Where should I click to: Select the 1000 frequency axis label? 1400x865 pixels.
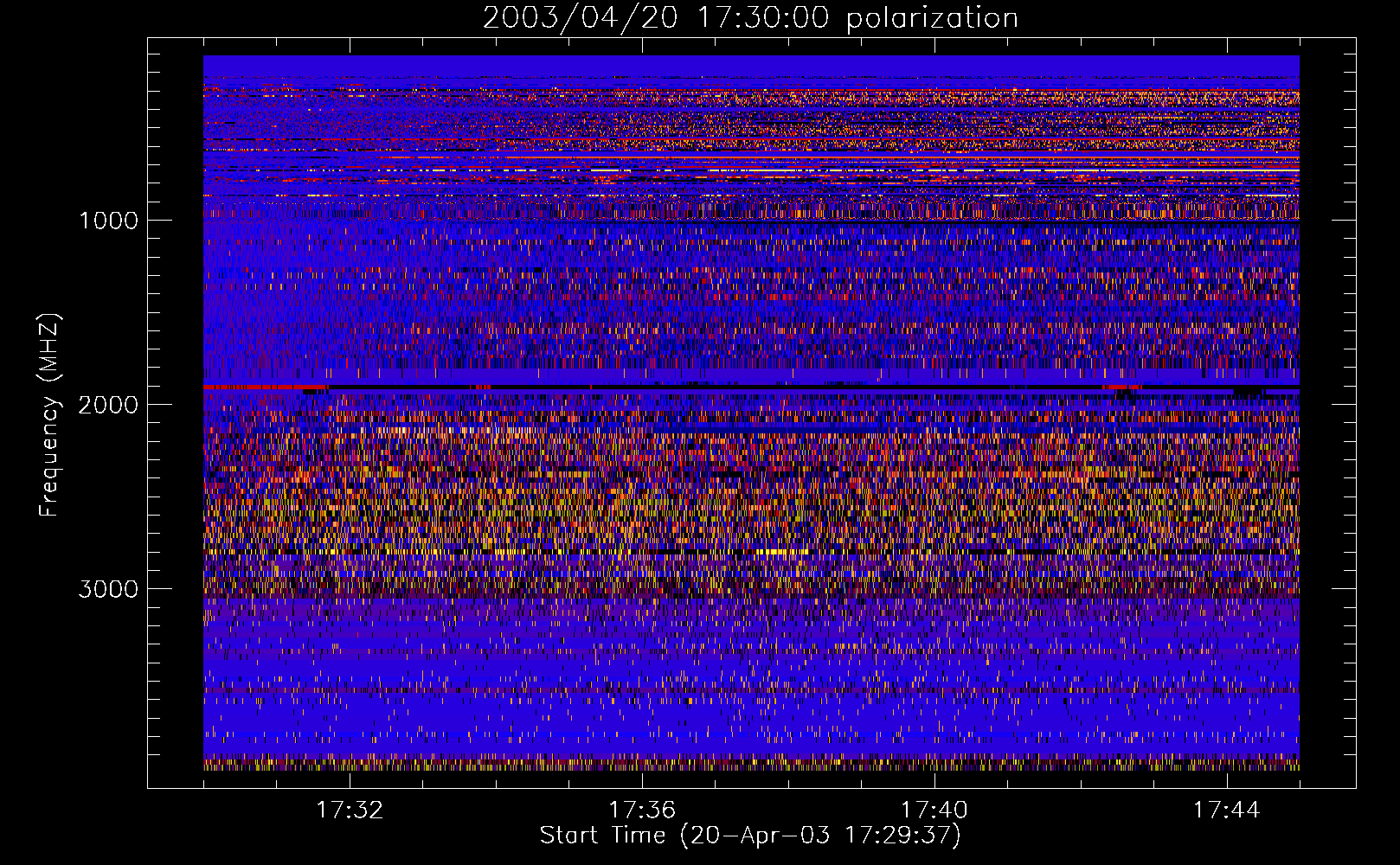pyautogui.click(x=108, y=221)
